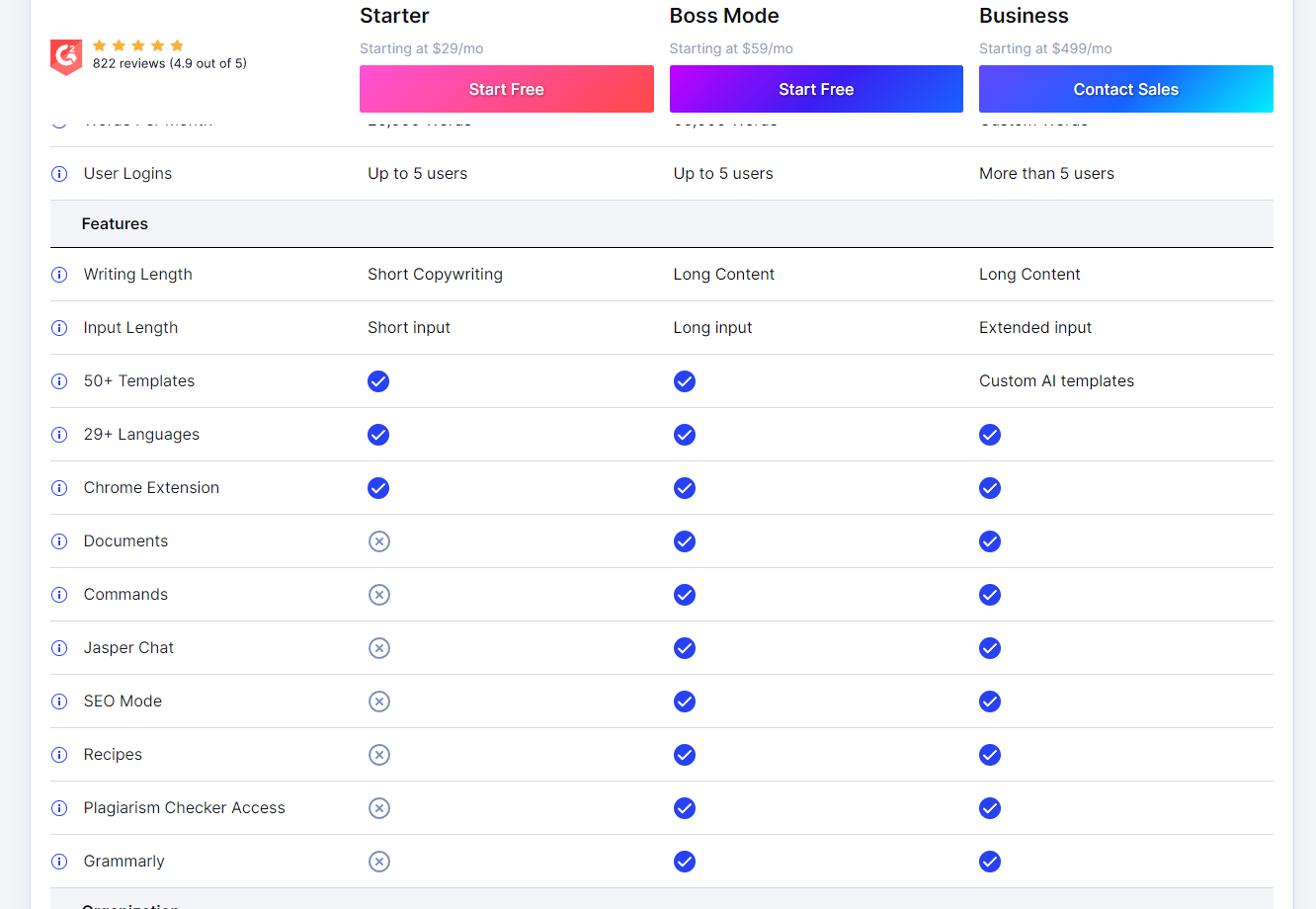This screenshot has width=1316, height=909.
Task: Click 'Up to 5 users' in Boss Mode column
Action: (723, 174)
